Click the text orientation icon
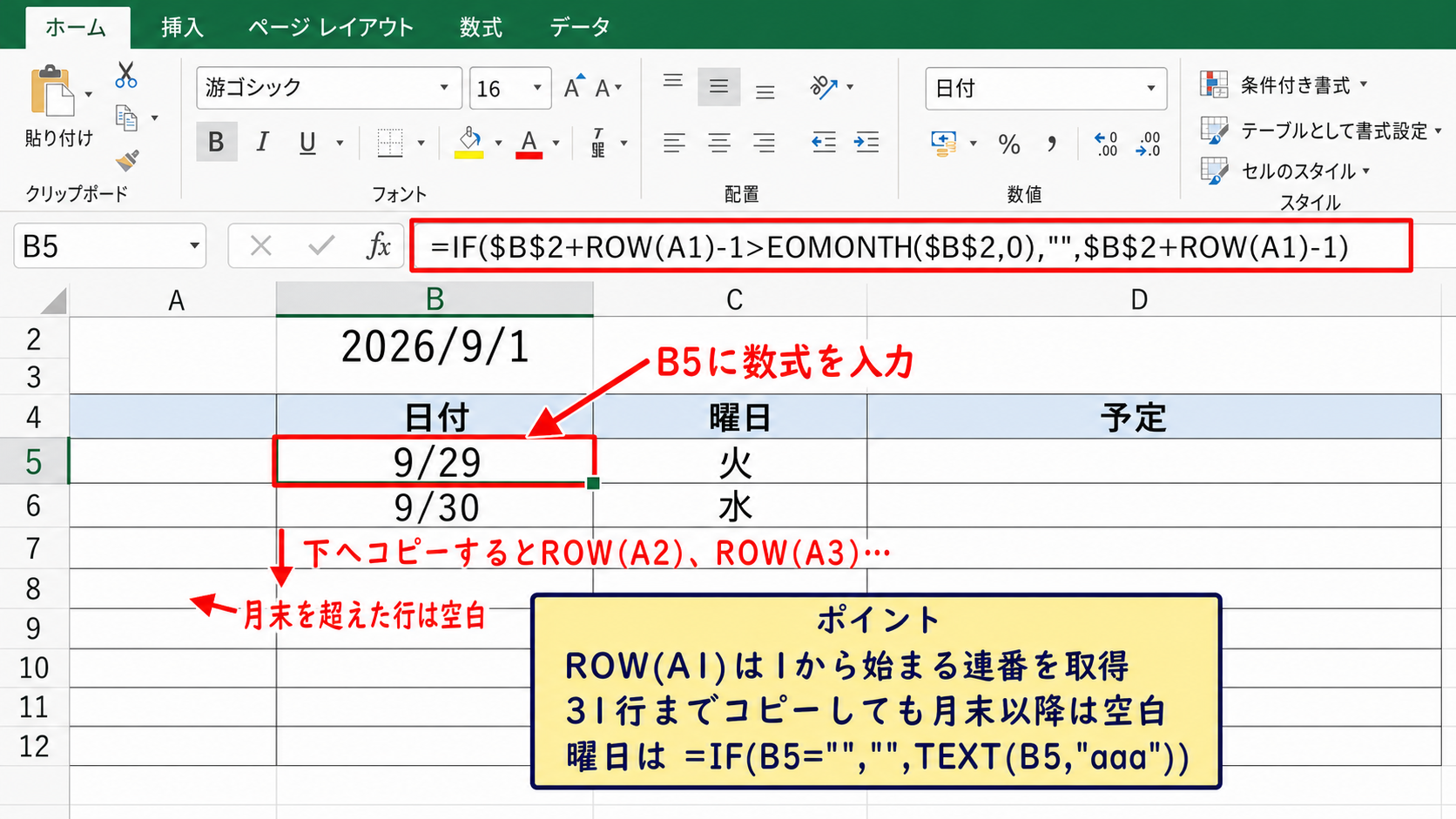This screenshot has width=1456, height=819. (824, 87)
